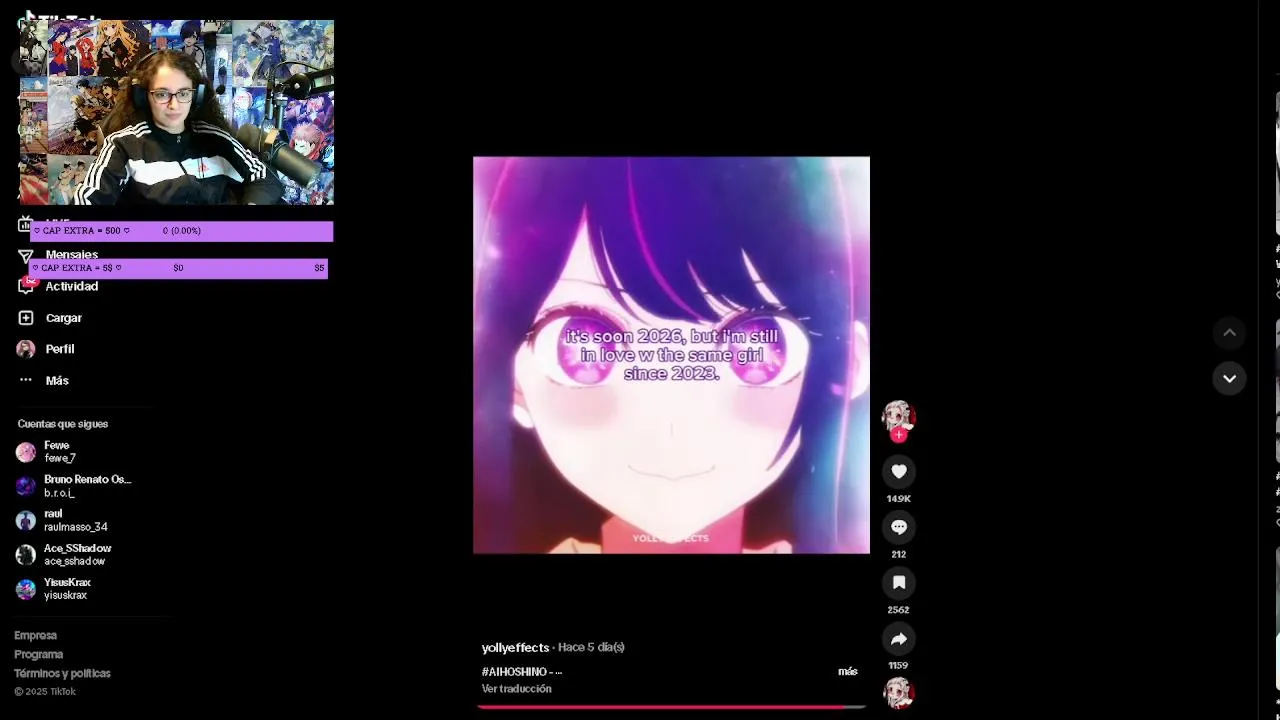Open Empresa footer link
Screen dimensions: 1280x720
click(35, 636)
